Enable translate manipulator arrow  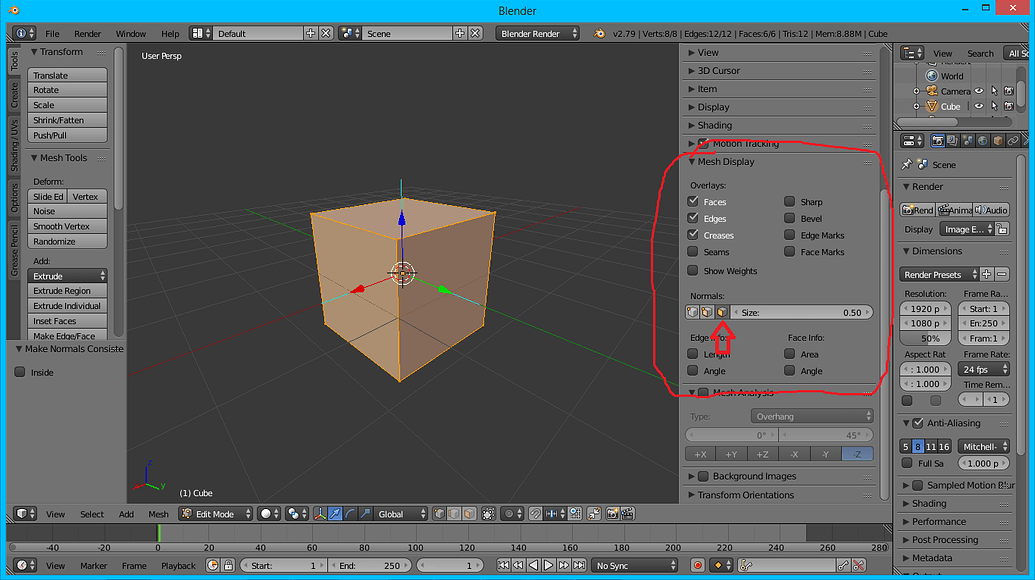335,513
